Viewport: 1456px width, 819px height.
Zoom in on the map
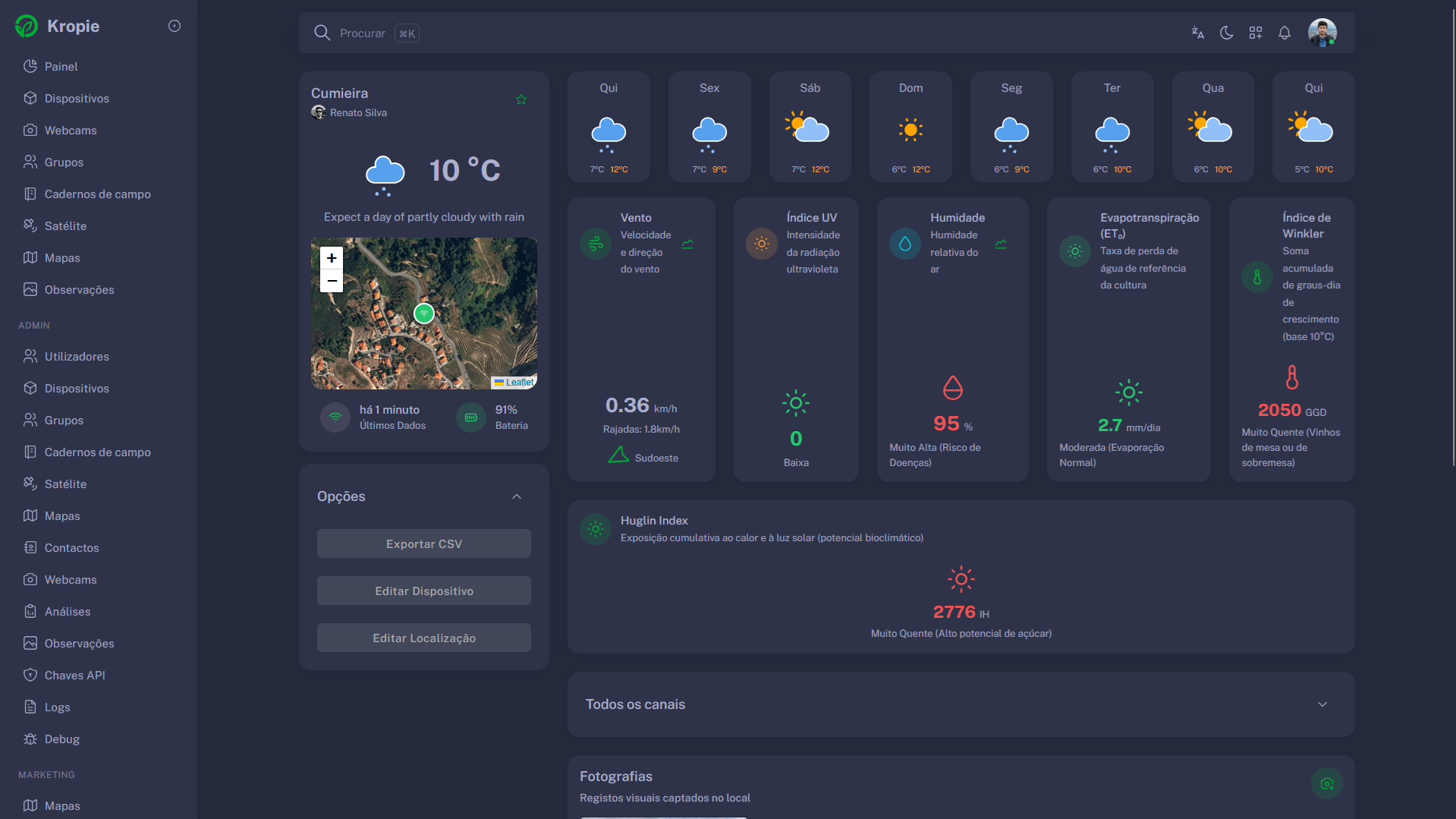pyautogui.click(x=332, y=258)
